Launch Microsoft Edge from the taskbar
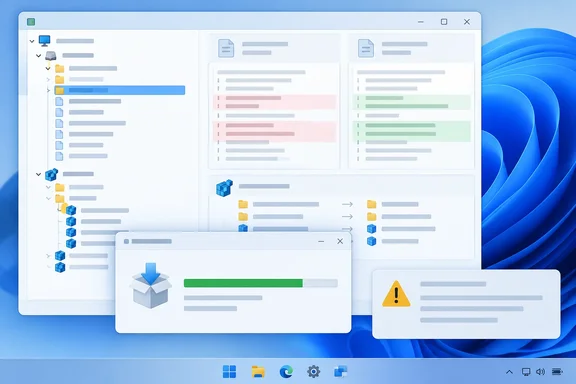 (x=286, y=372)
